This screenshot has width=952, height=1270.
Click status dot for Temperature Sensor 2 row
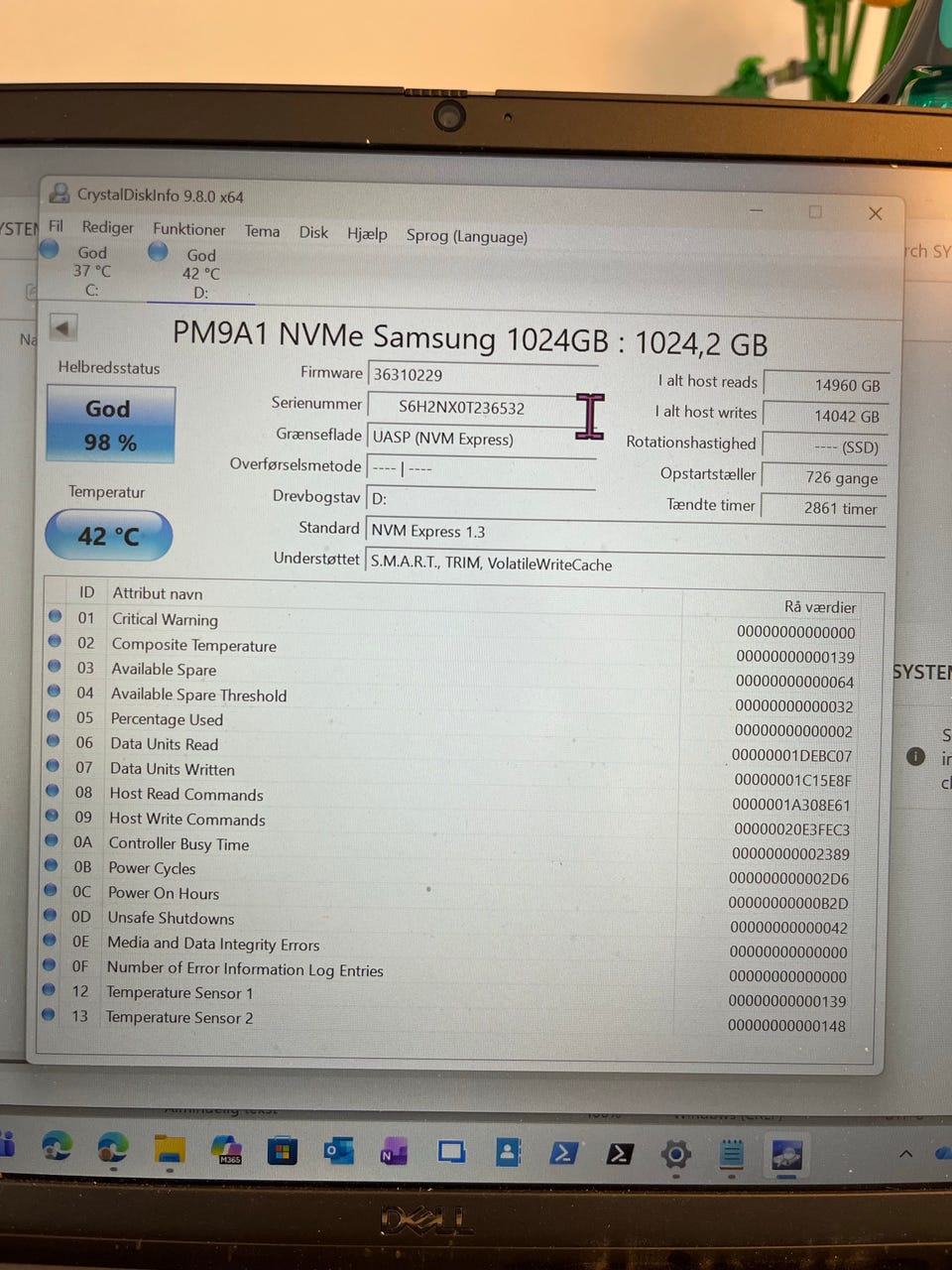pyautogui.click(x=49, y=1014)
